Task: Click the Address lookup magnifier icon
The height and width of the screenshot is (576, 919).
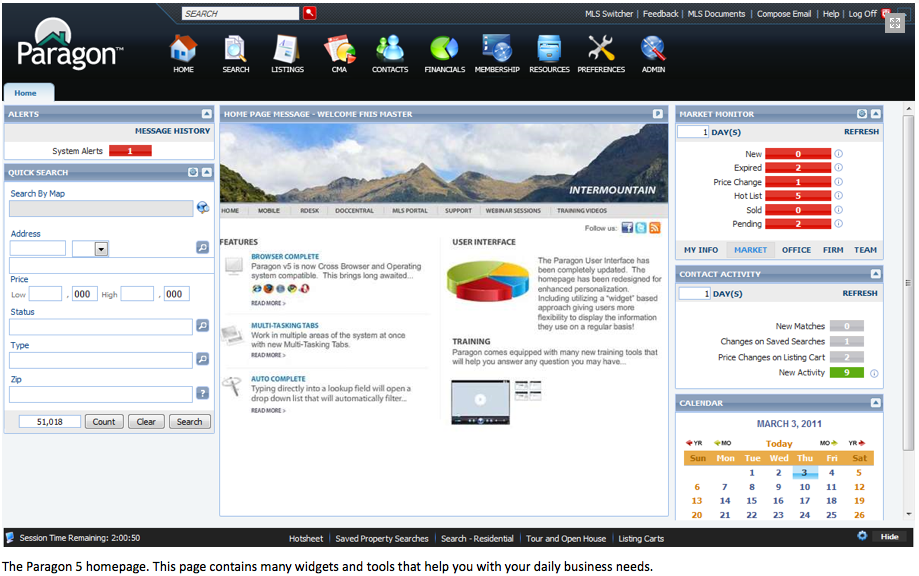Action: pyautogui.click(x=202, y=248)
